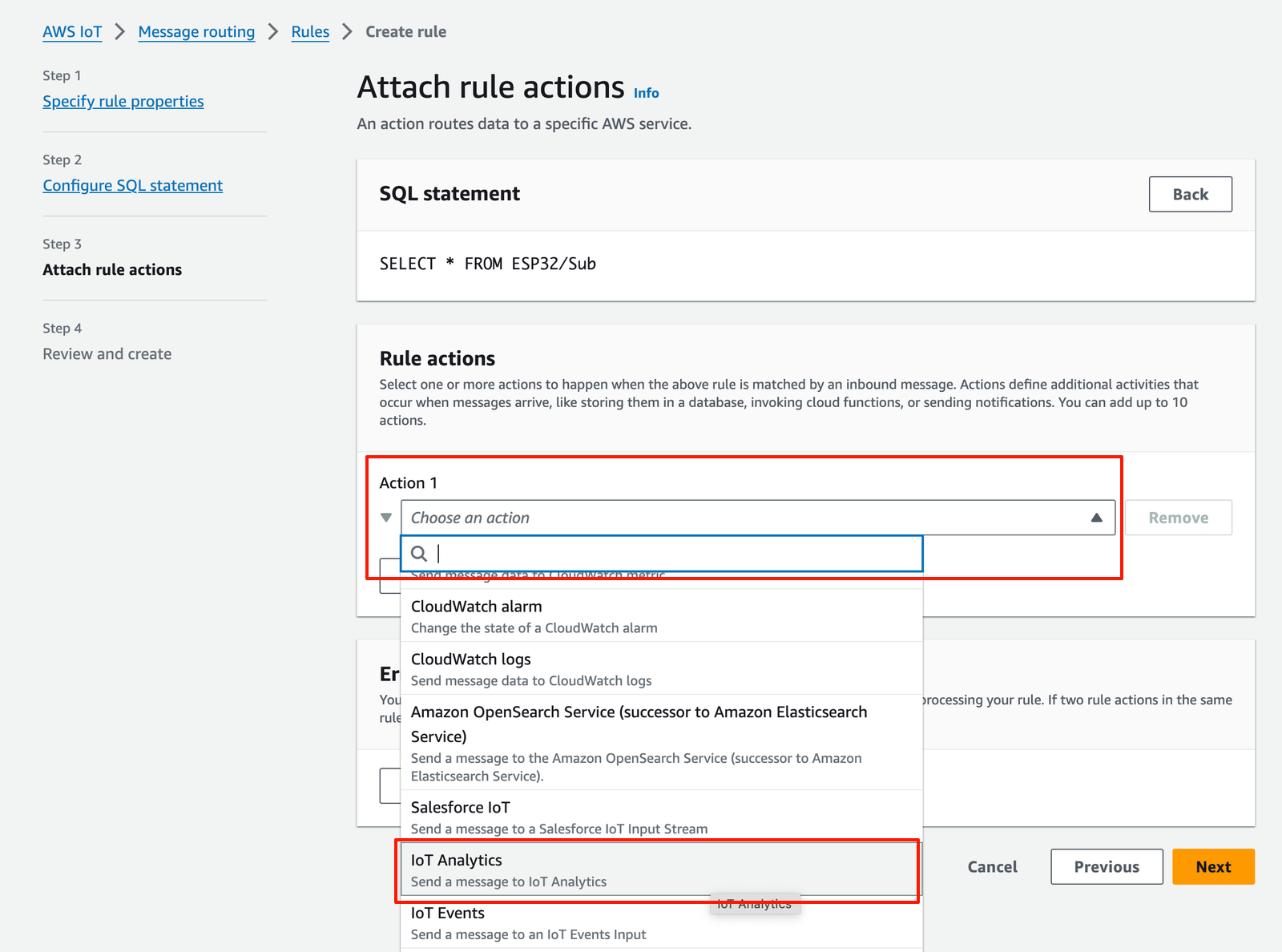Click the SQL text SELECT * FROM ESP32/Sub
Screen dimensions: 1282x952
pyautogui.click(x=488, y=264)
